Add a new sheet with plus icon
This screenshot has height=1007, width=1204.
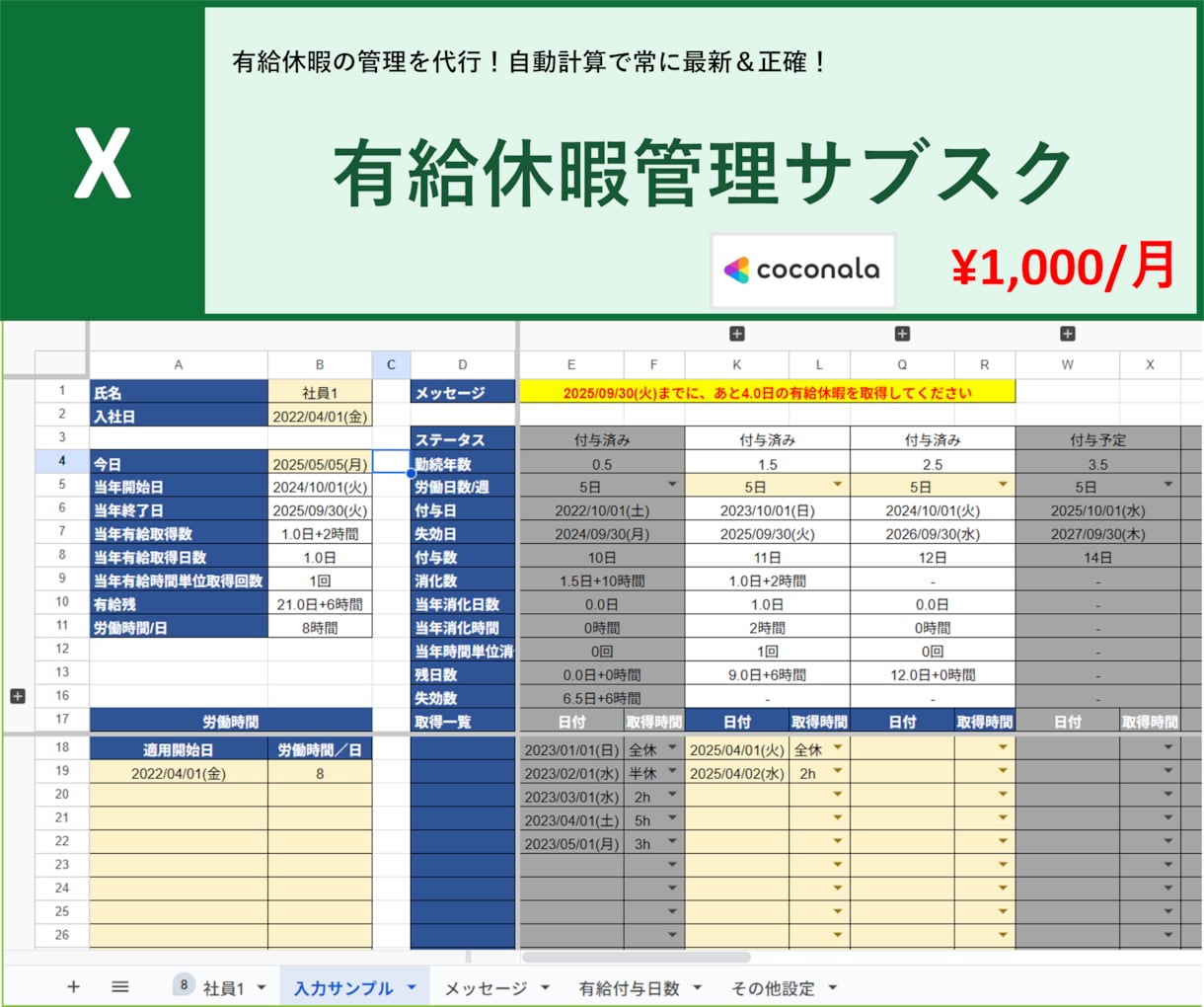pos(73,986)
